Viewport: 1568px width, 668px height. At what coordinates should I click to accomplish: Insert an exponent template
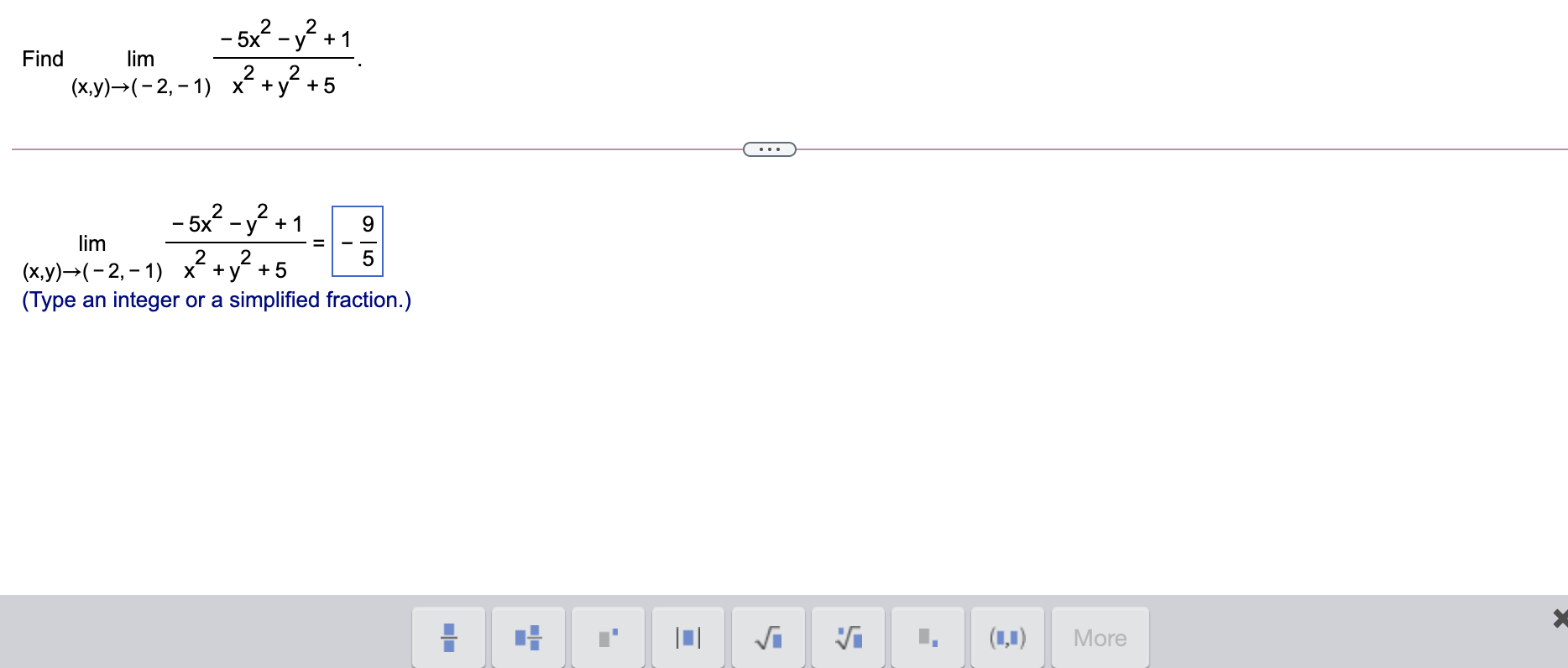tap(608, 638)
